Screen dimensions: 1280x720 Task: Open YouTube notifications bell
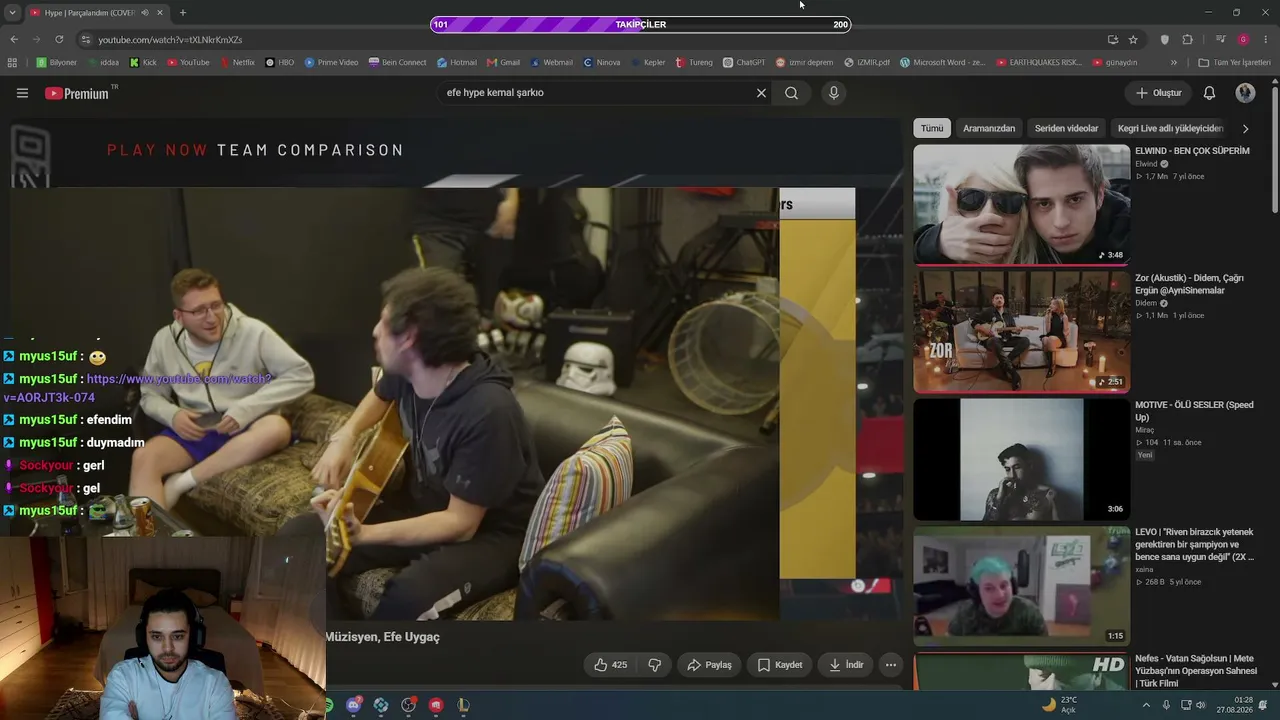(1209, 93)
